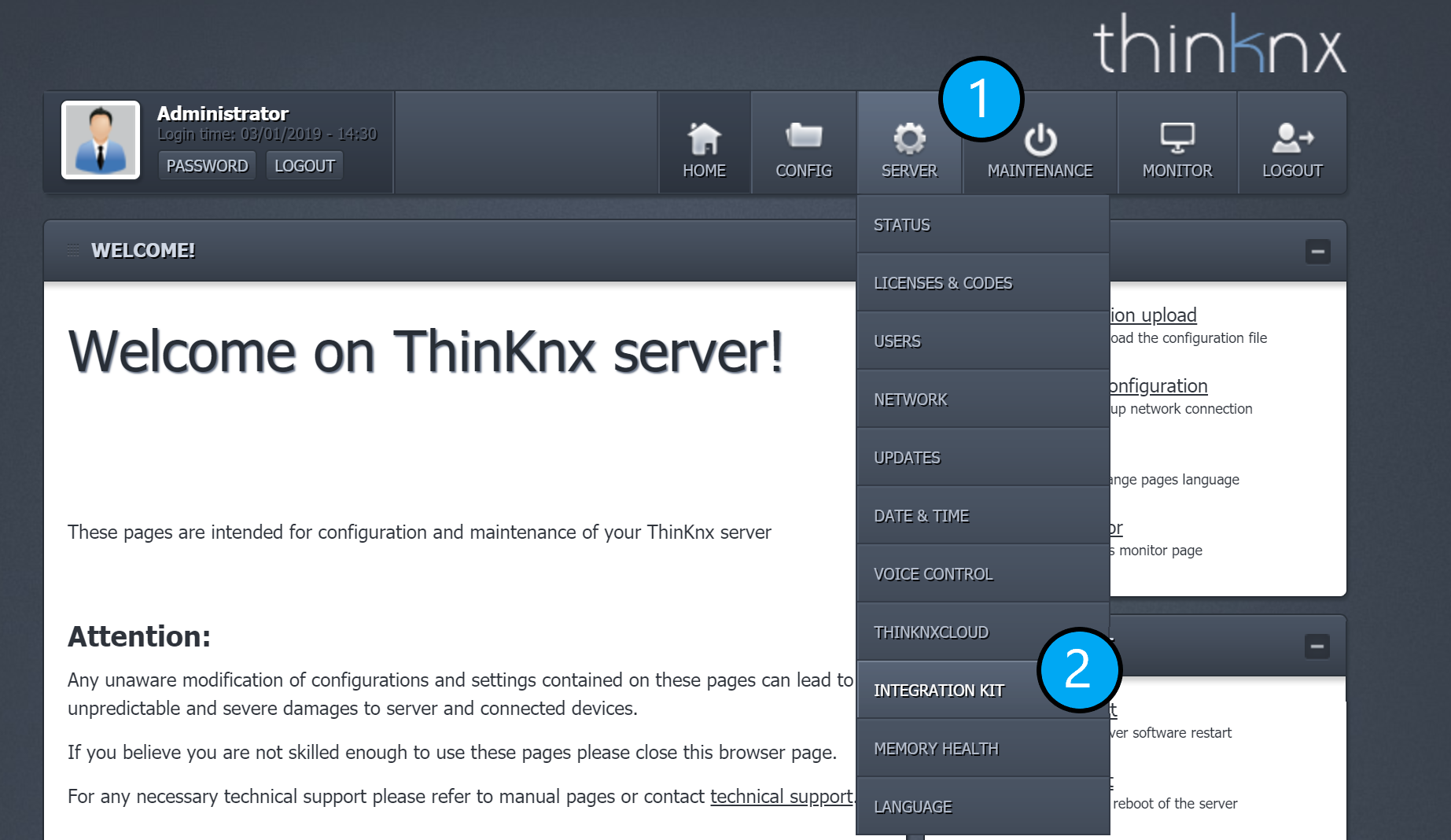The image size is (1451, 840).
Task: Select Memory Health menu item
Action: tap(936, 749)
